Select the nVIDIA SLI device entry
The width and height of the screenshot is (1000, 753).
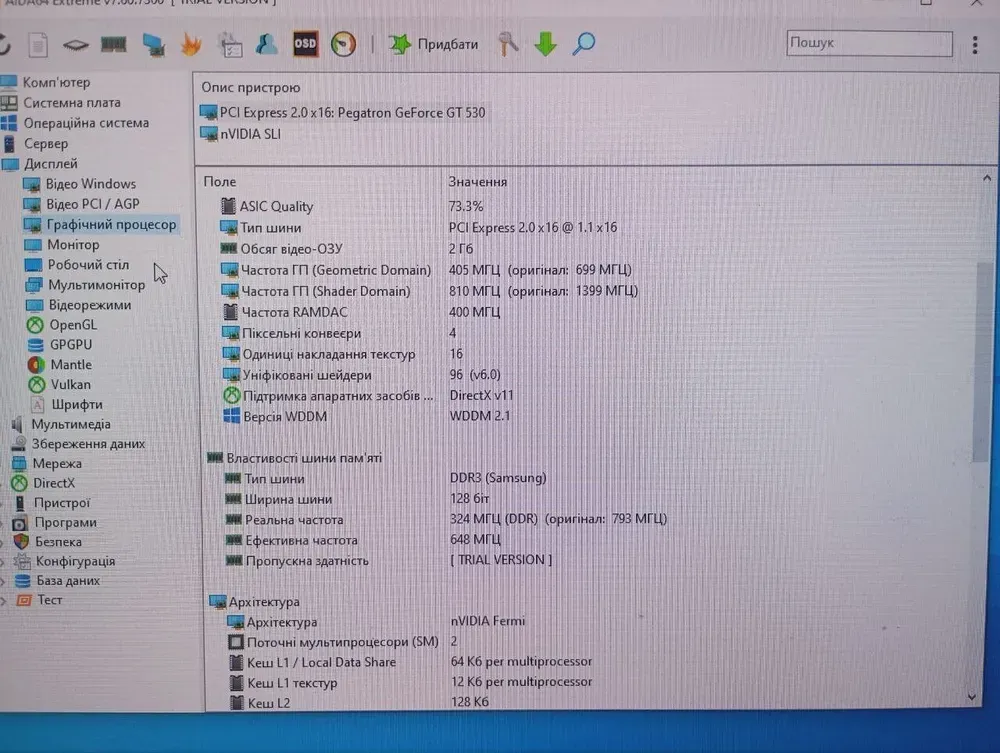(250, 134)
